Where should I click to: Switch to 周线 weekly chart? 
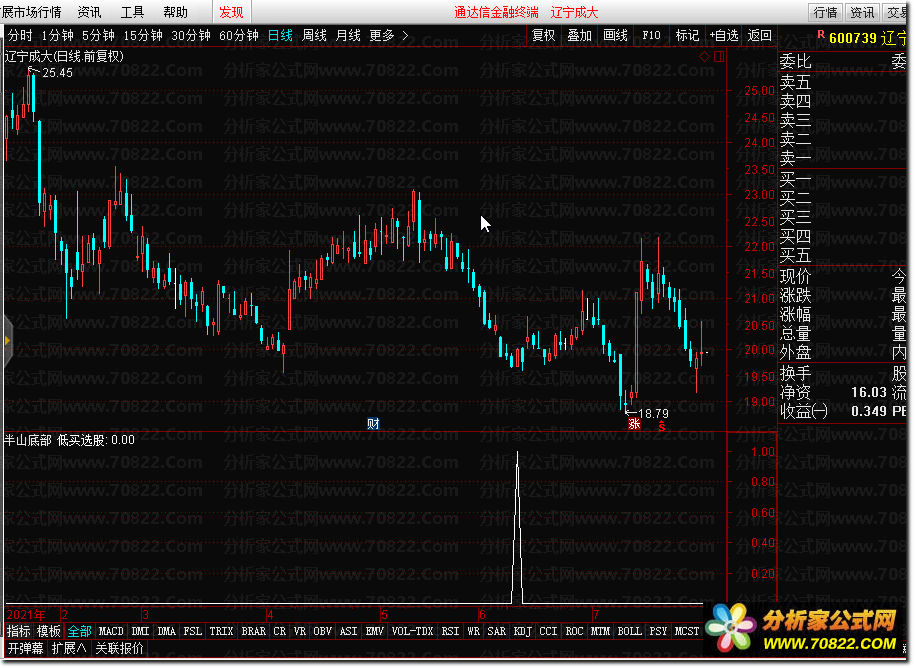tap(315, 36)
